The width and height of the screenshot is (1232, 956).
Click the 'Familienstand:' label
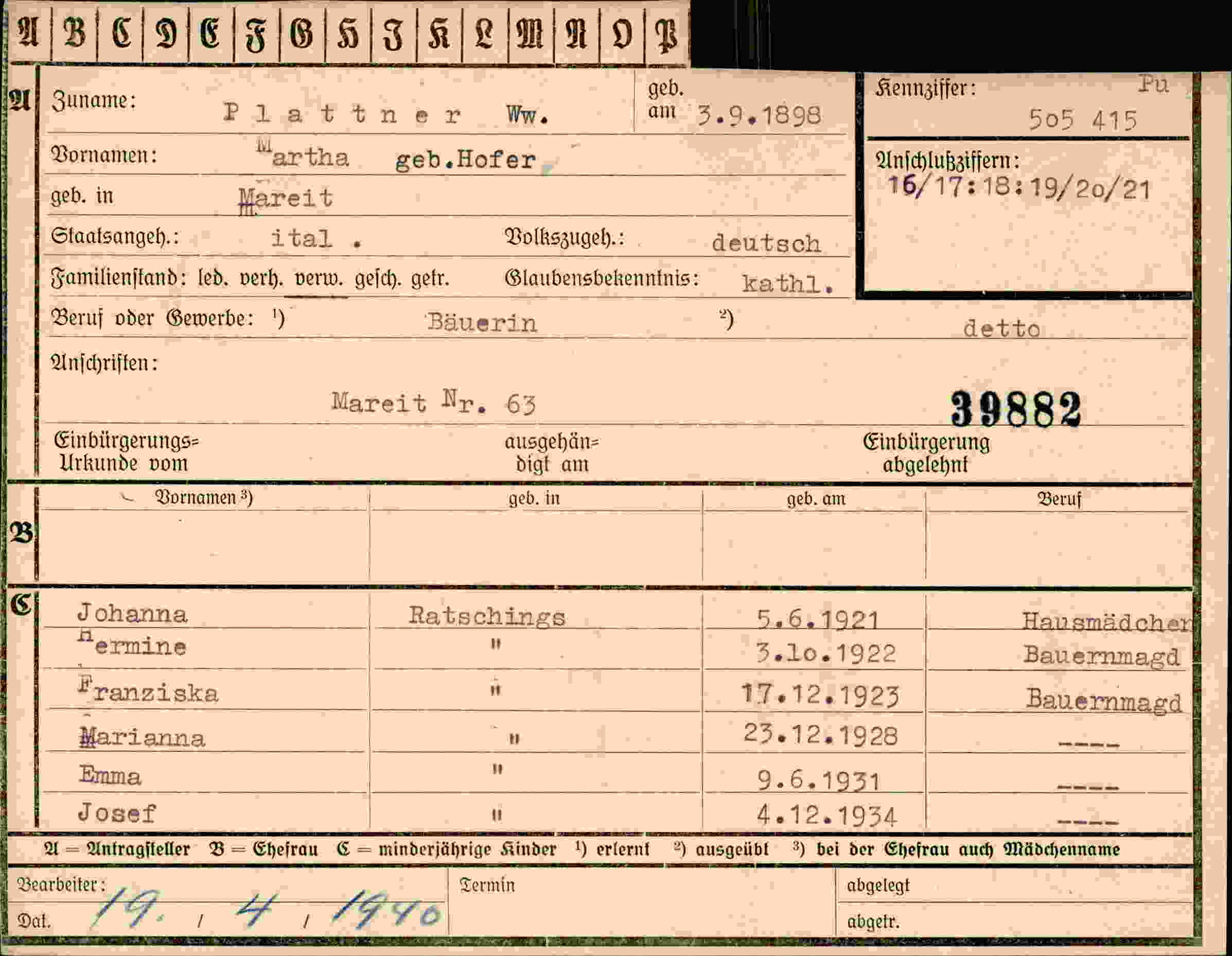point(118,278)
